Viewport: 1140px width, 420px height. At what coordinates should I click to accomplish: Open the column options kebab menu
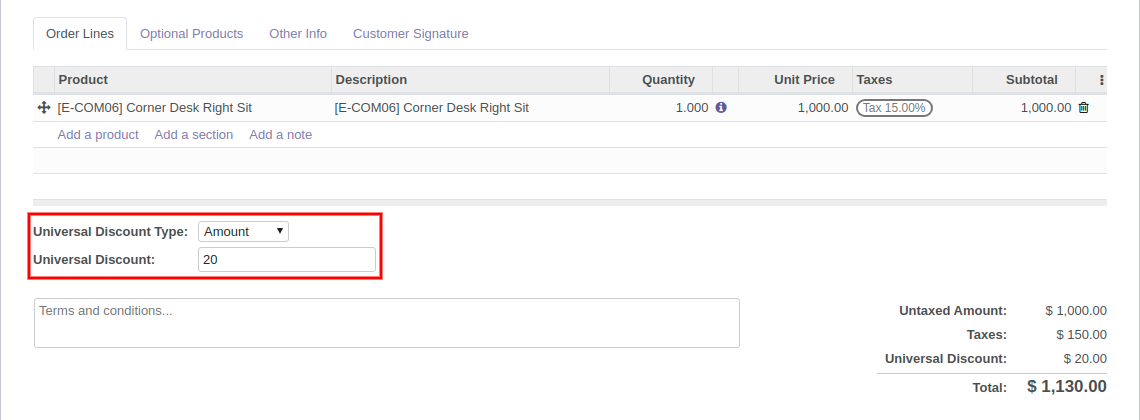pos(1102,80)
